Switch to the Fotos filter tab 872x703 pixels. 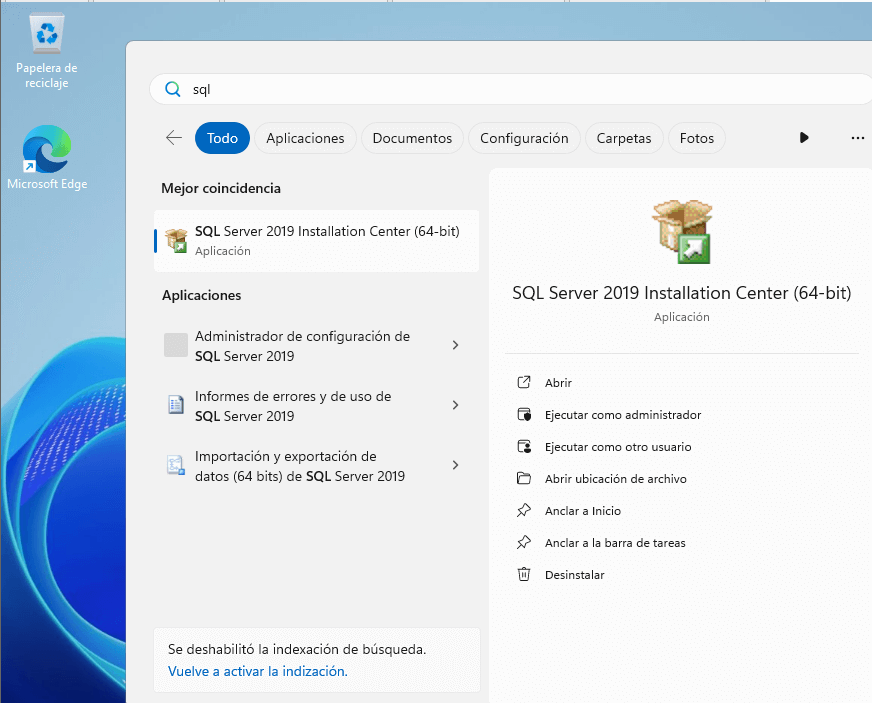pyautogui.click(x=697, y=138)
